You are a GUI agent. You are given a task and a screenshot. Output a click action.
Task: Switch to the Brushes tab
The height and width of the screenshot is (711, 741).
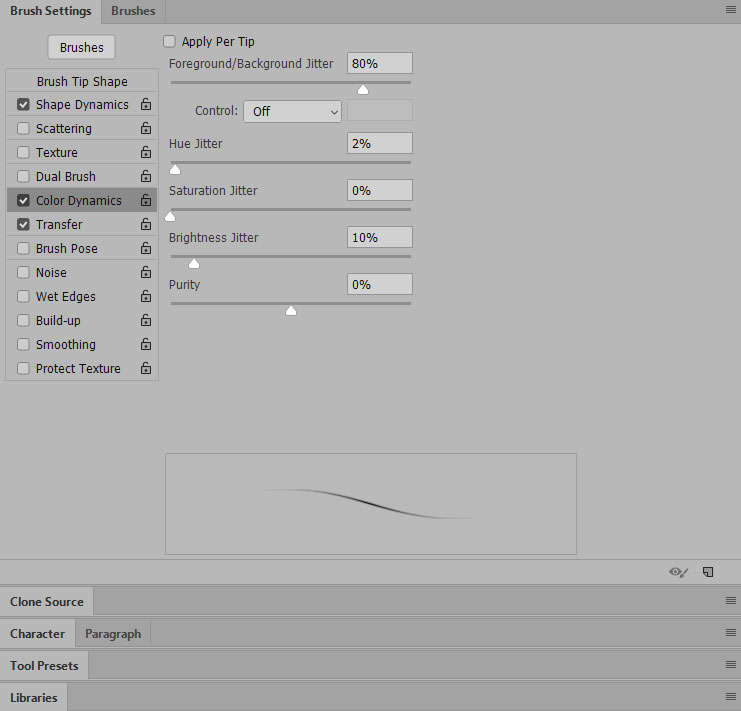coord(133,11)
